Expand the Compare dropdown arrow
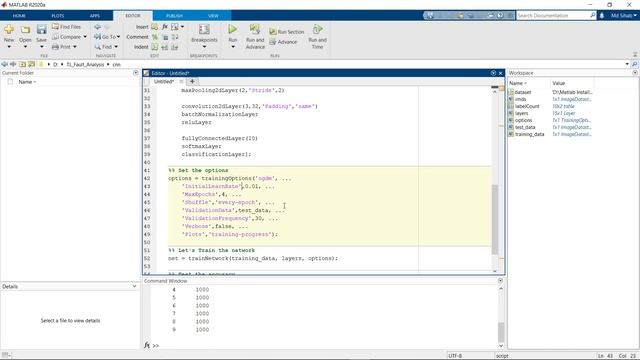This screenshot has width=640, height=360. pyautogui.click(x=85, y=37)
